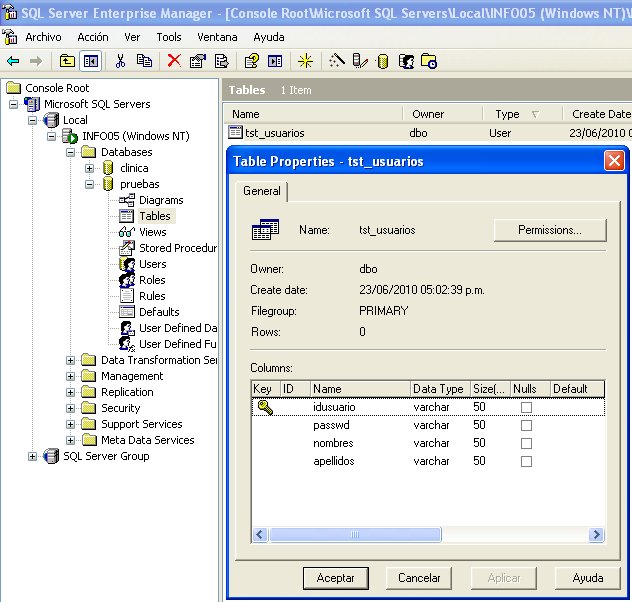Click the Register server icon
This screenshot has height=602, width=632.
click(360, 61)
